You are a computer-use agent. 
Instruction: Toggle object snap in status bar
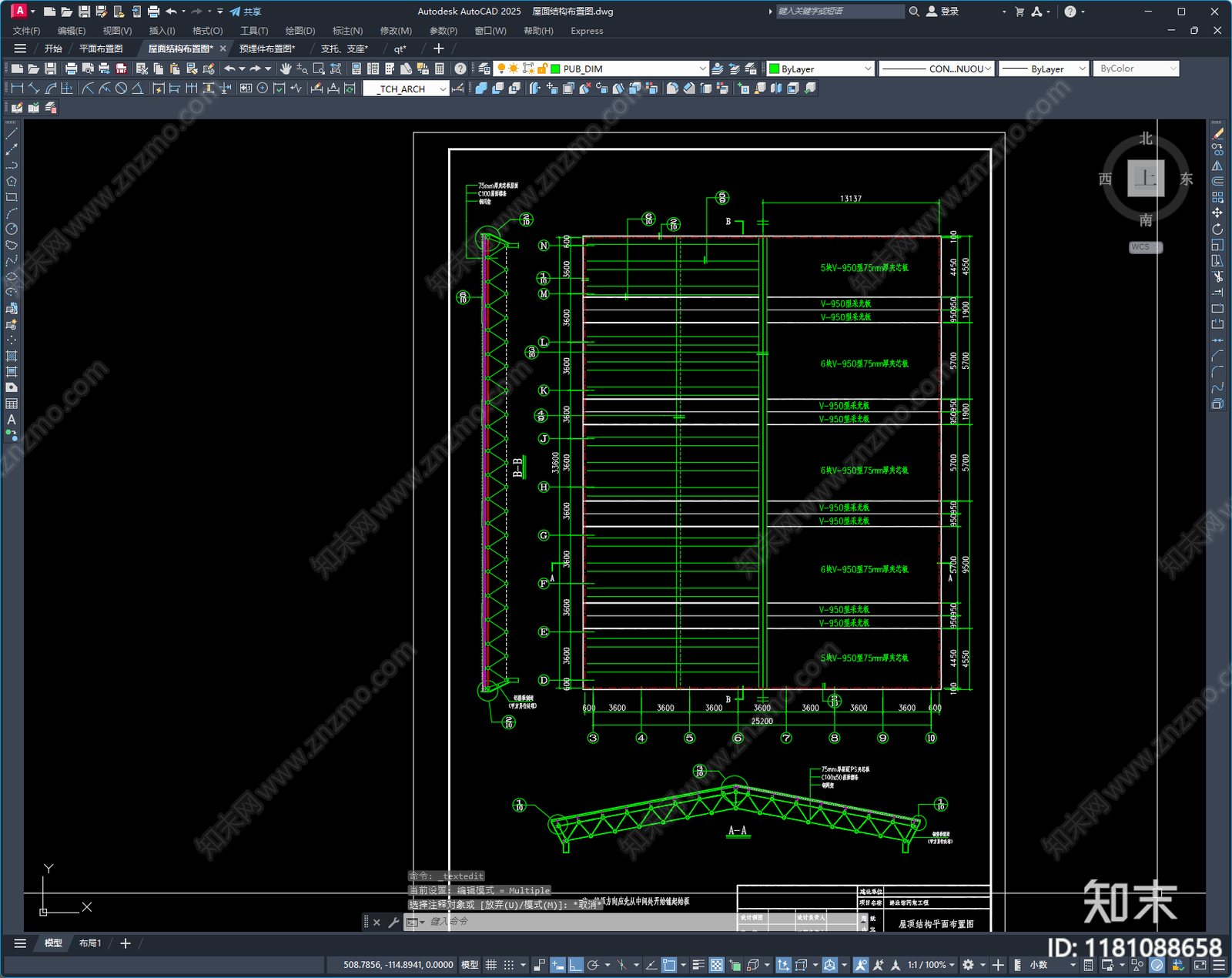coord(669,965)
